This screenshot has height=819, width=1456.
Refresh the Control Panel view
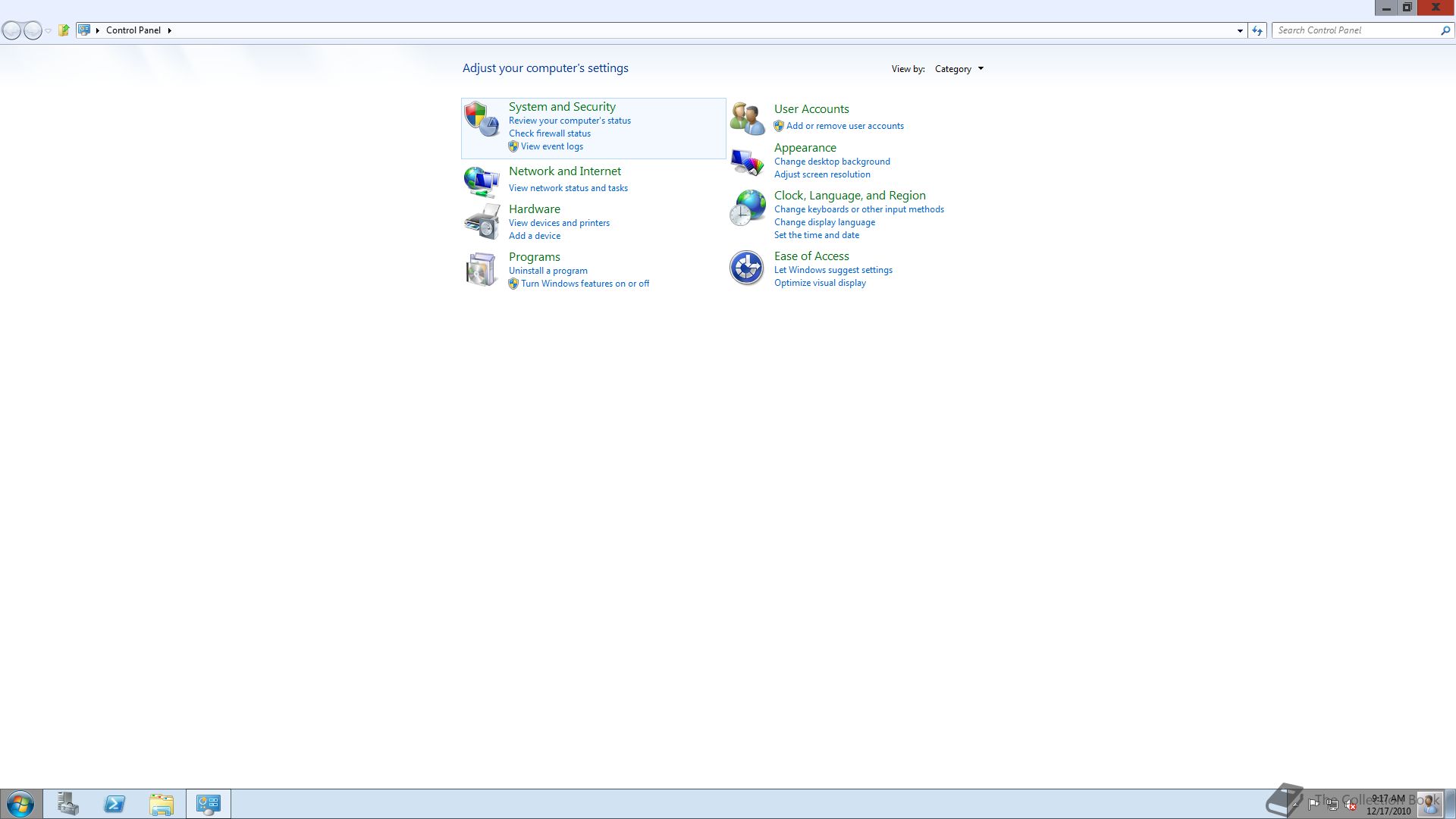pos(1257,30)
